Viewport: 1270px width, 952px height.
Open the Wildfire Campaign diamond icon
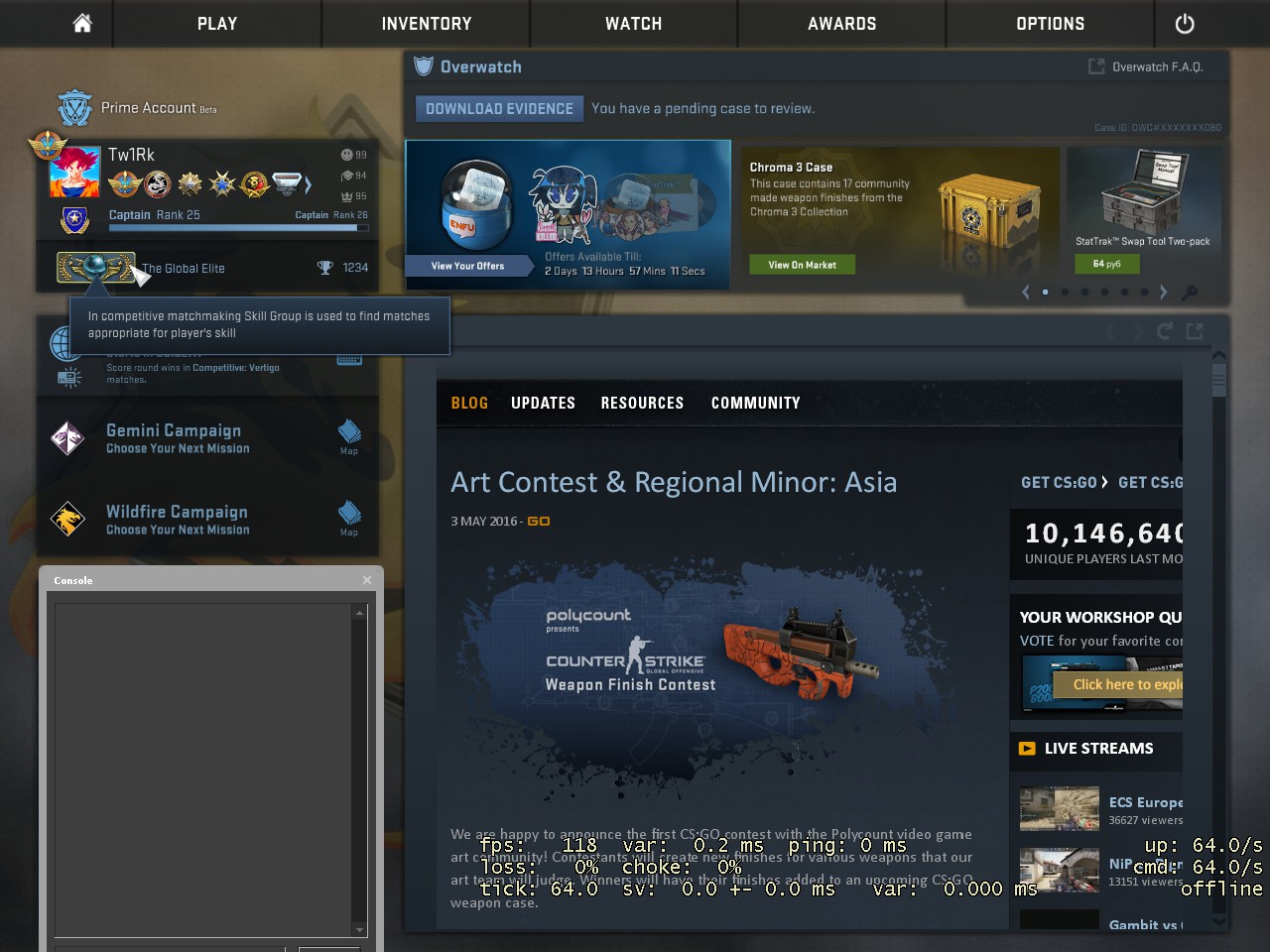click(68, 519)
